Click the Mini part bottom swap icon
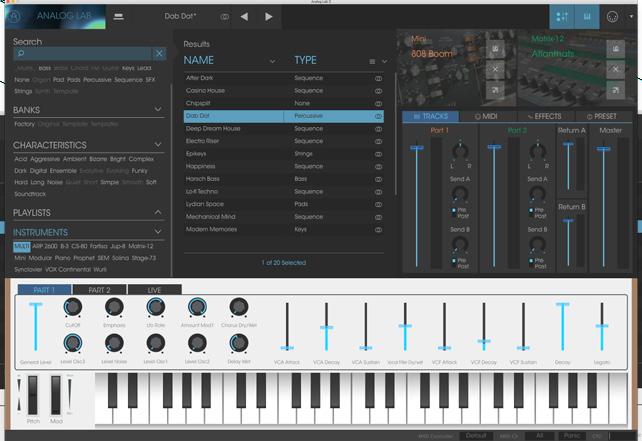 tap(495, 90)
